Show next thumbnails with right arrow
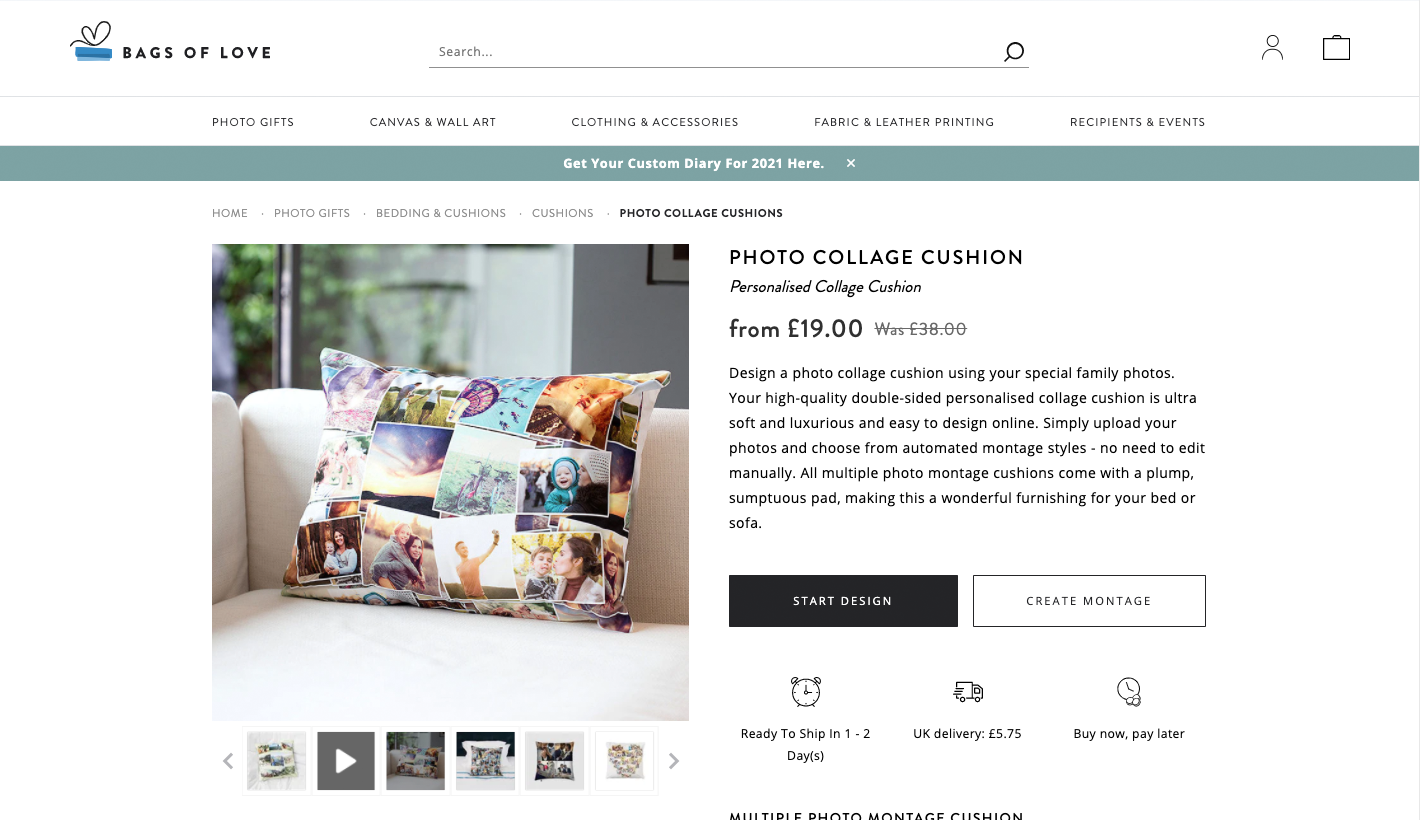Image resolution: width=1420 pixels, height=820 pixels. pyautogui.click(x=674, y=761)
